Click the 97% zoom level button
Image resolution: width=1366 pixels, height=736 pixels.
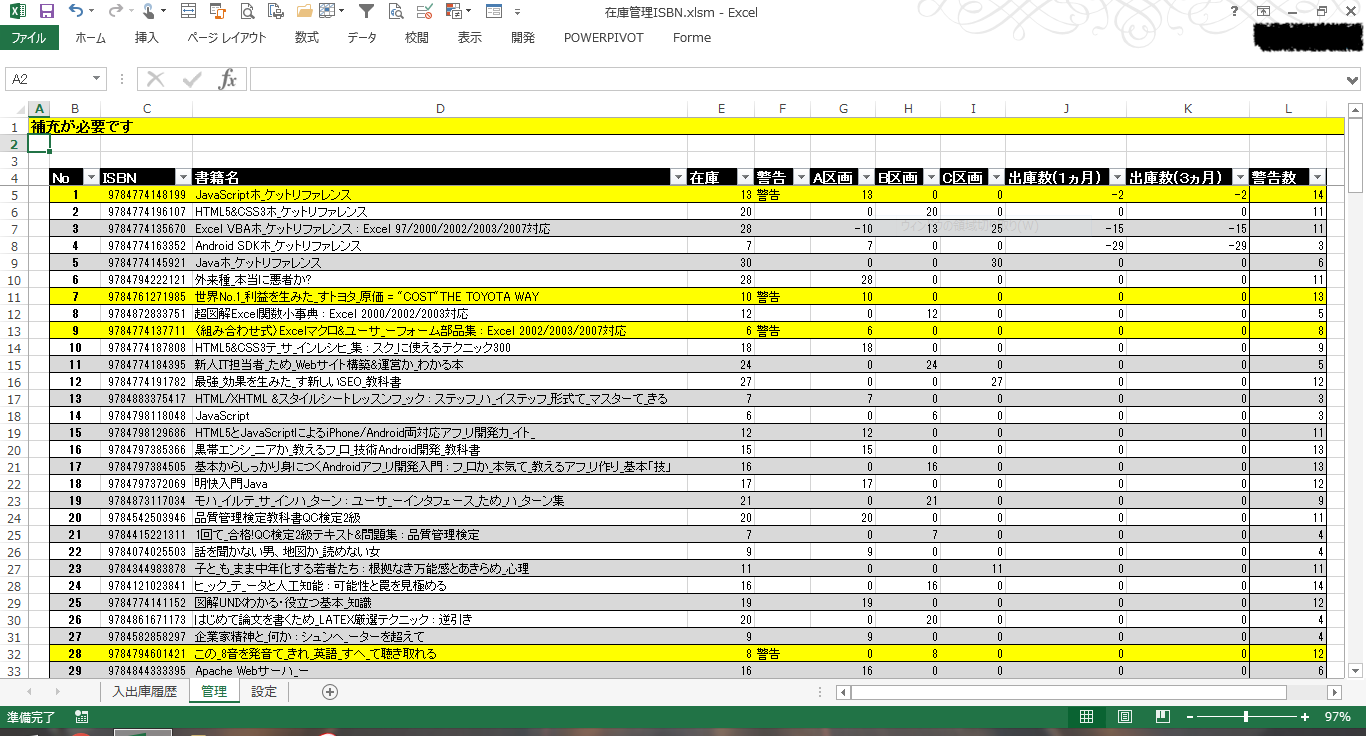(1337, 717)
